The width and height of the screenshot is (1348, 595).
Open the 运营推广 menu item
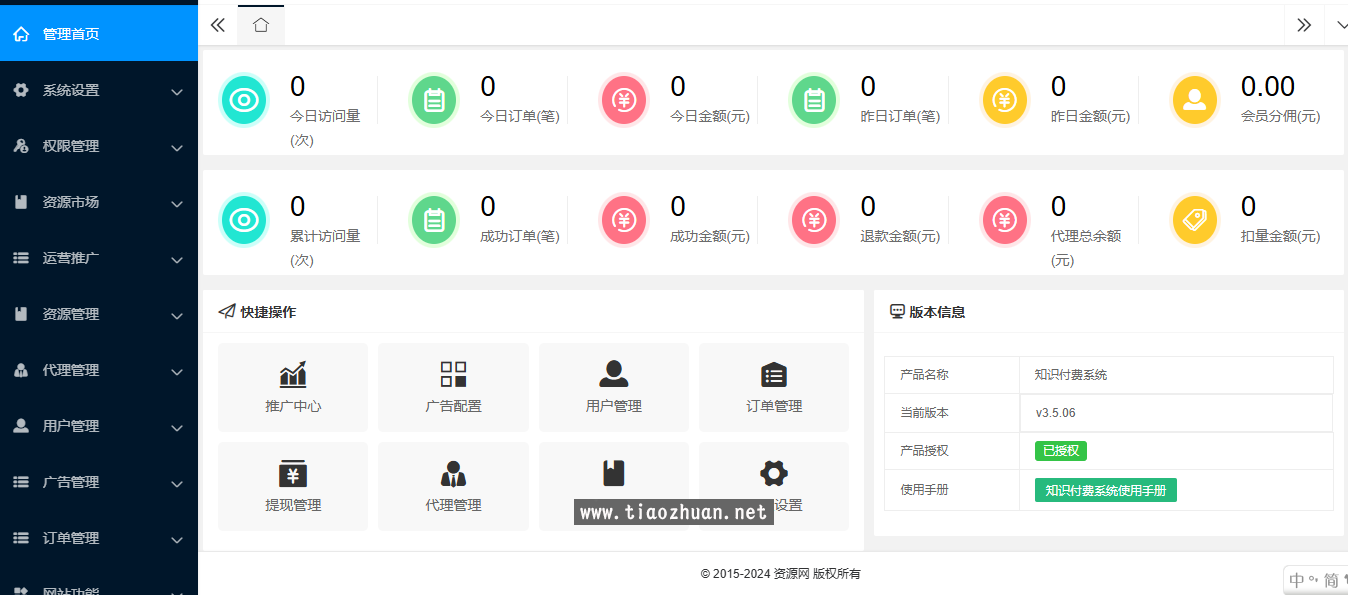[99, 259]
